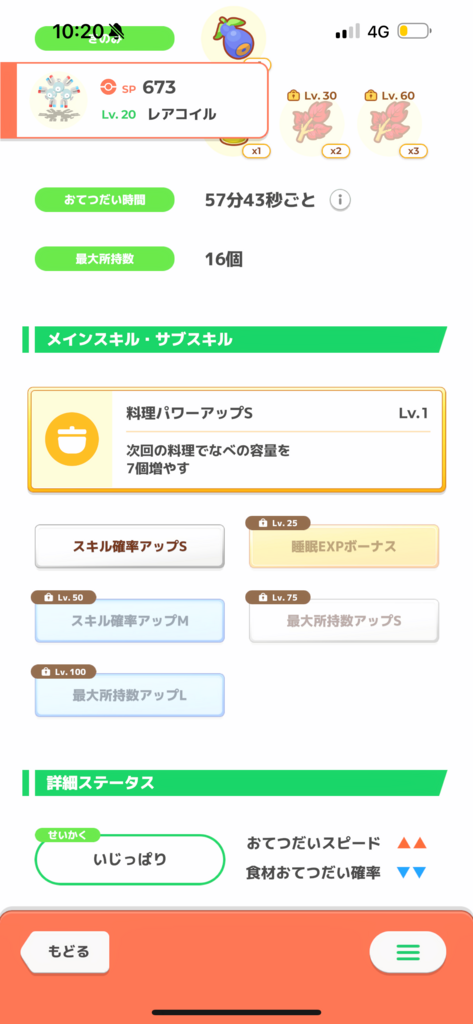Open the hamburger menu button
The height and width of the screenshot is (1024, 473).
point(408,951)
